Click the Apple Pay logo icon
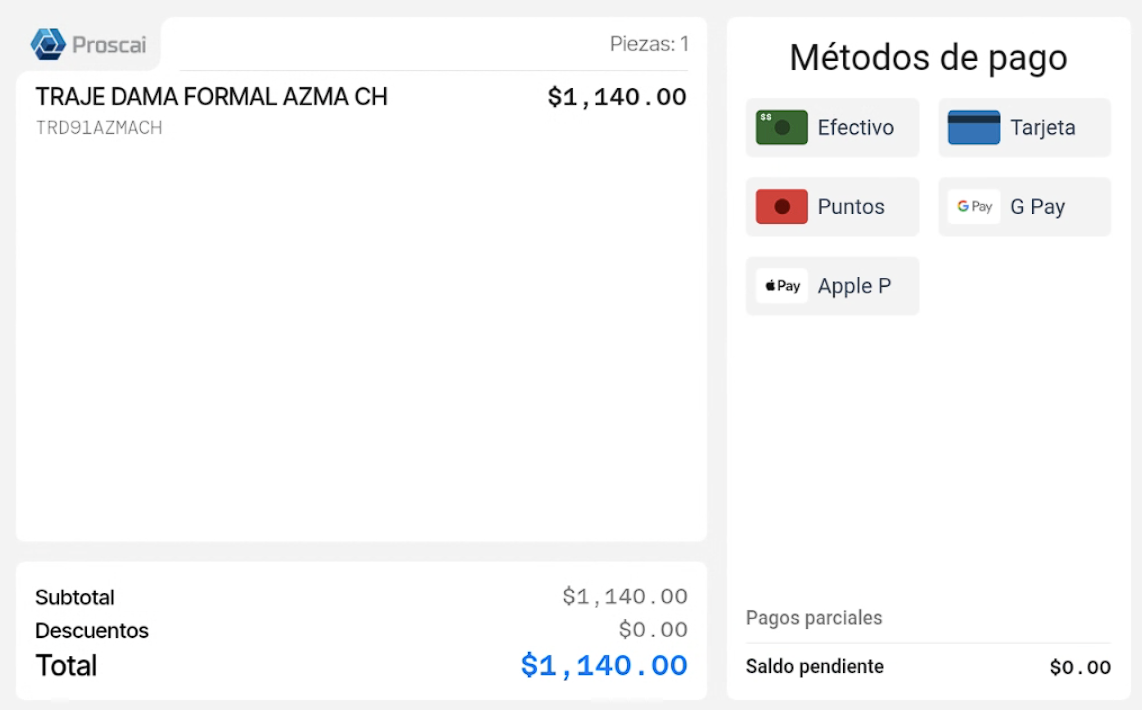 (781, 286)
